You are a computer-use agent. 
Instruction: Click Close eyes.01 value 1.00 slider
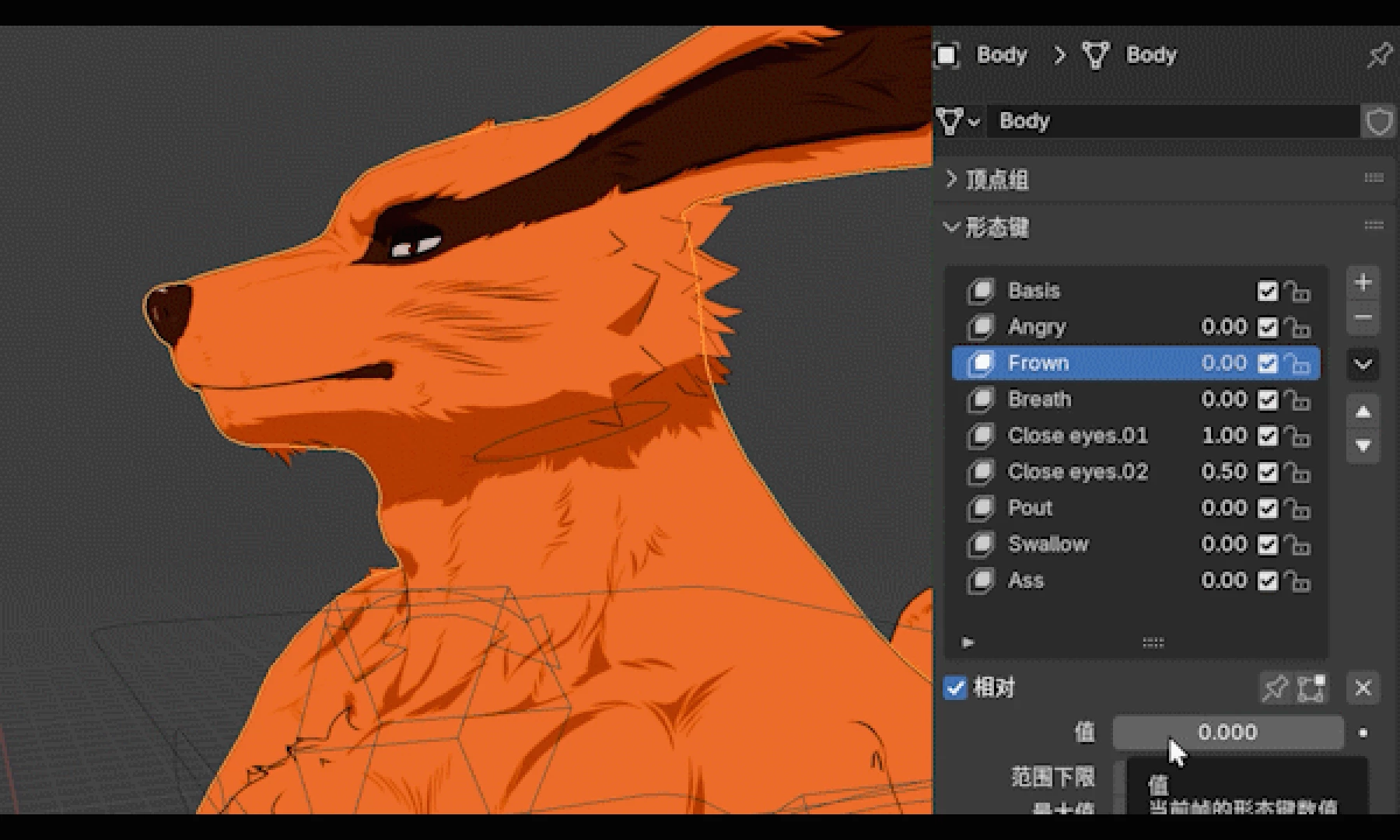point(1224,436)
